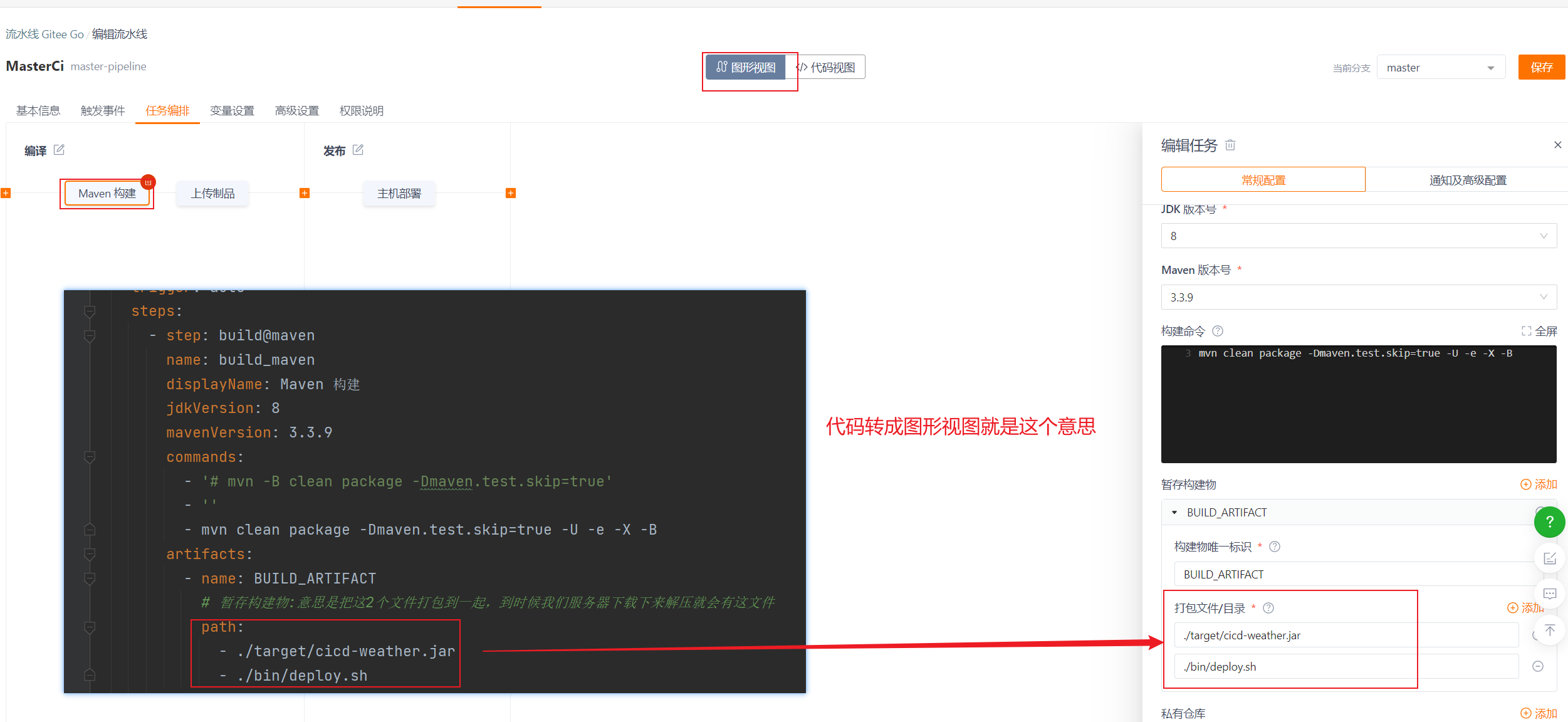Edit the ./target/cicd-weather.jar path field
This screenshot has height=722, width=1568.
point(1346,635)
